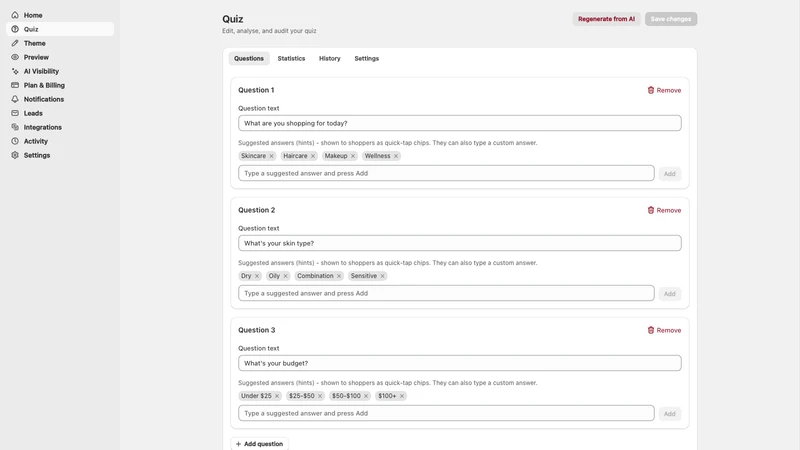
Task: Remove the Dry chip
Action: pyautogui.click(x=257, y=276)
